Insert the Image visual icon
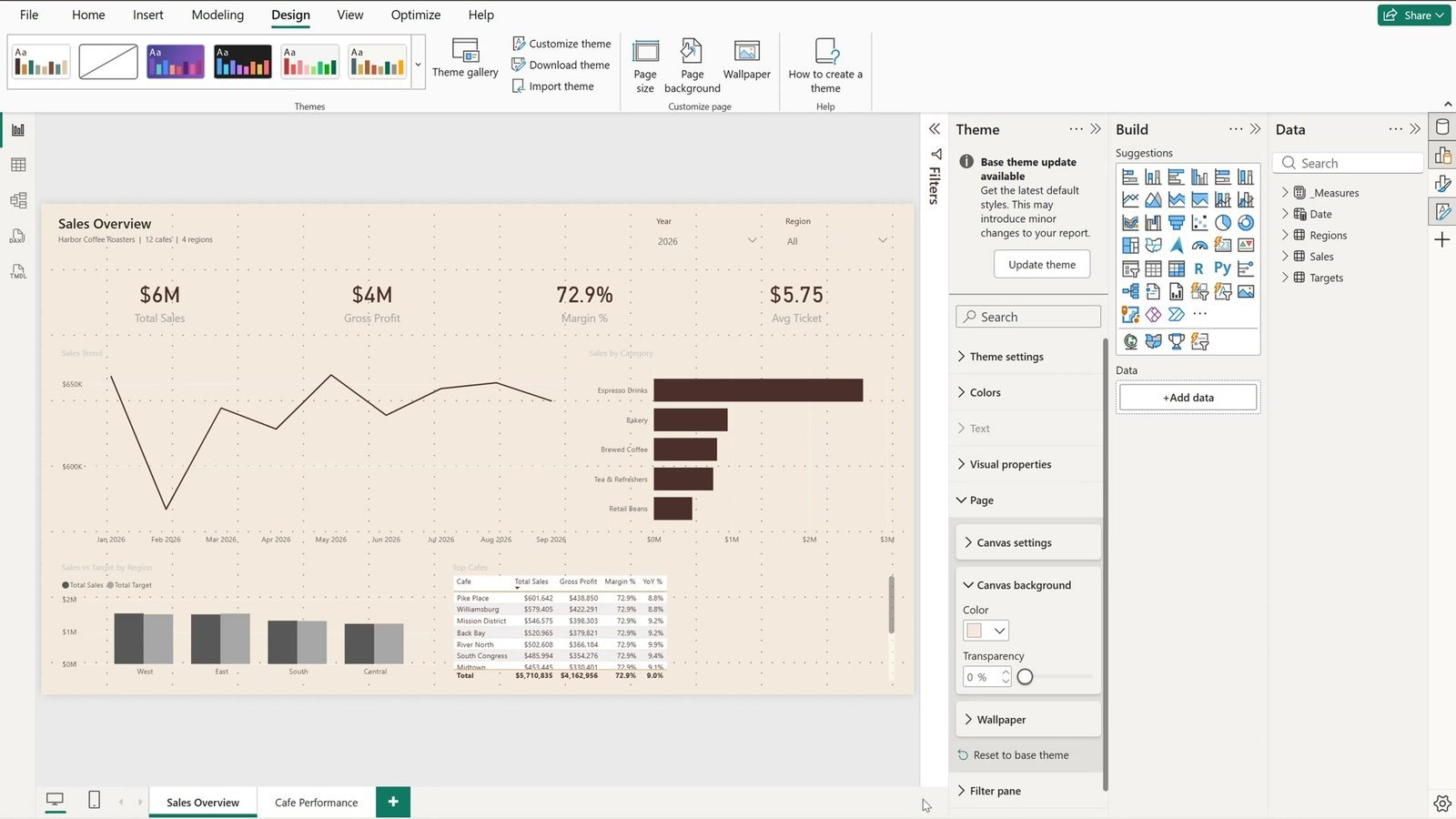Screen dimensions: 1456x819 (x=1246, y=291)
